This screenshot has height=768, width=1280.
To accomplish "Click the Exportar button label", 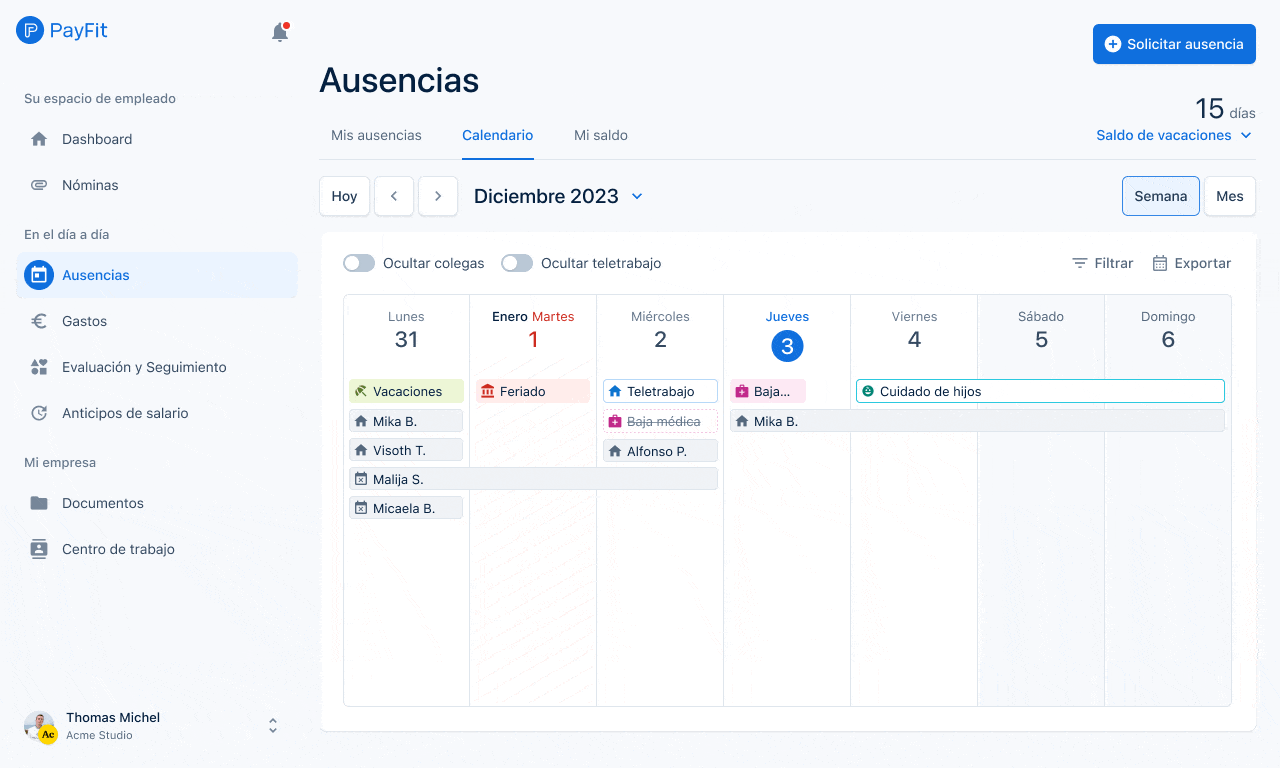I will [x=1203, y=263].
